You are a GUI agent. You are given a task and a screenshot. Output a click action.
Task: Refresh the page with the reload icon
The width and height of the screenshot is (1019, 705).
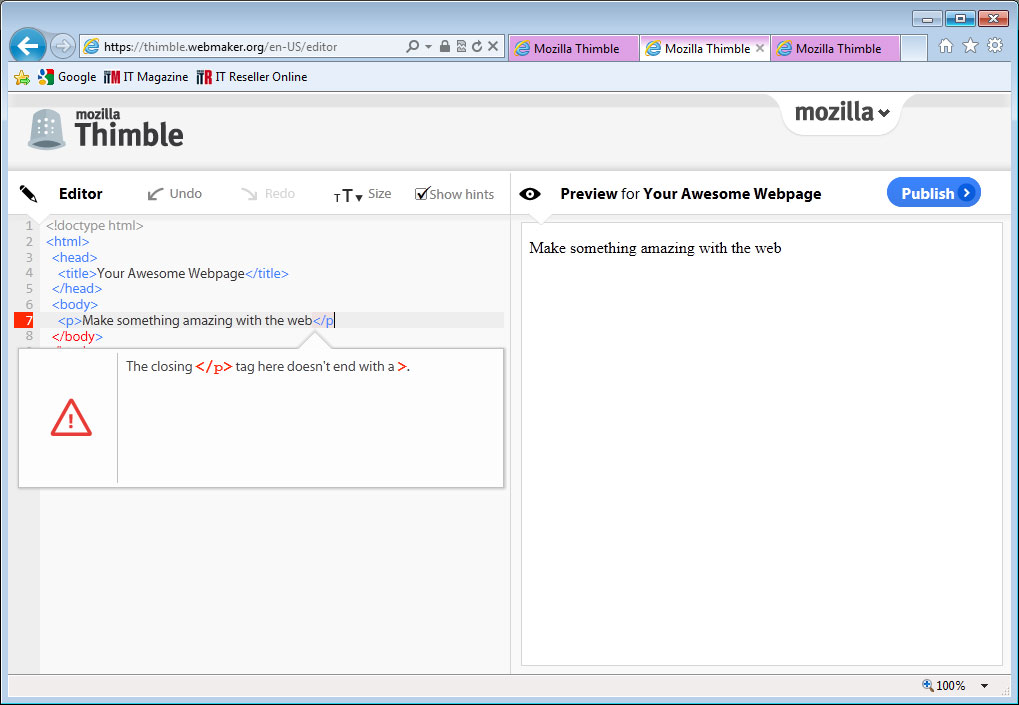tap(477, 46)
